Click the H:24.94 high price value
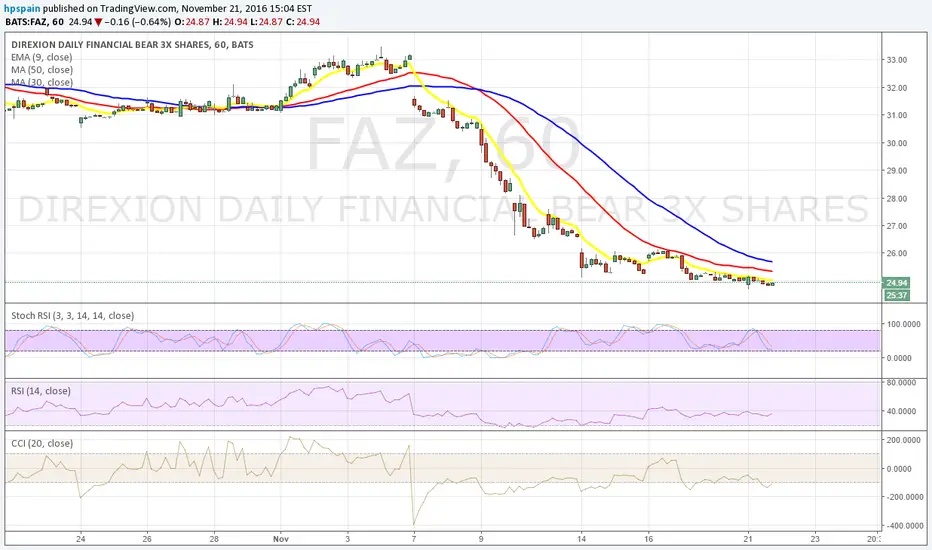 pos(230,22)
